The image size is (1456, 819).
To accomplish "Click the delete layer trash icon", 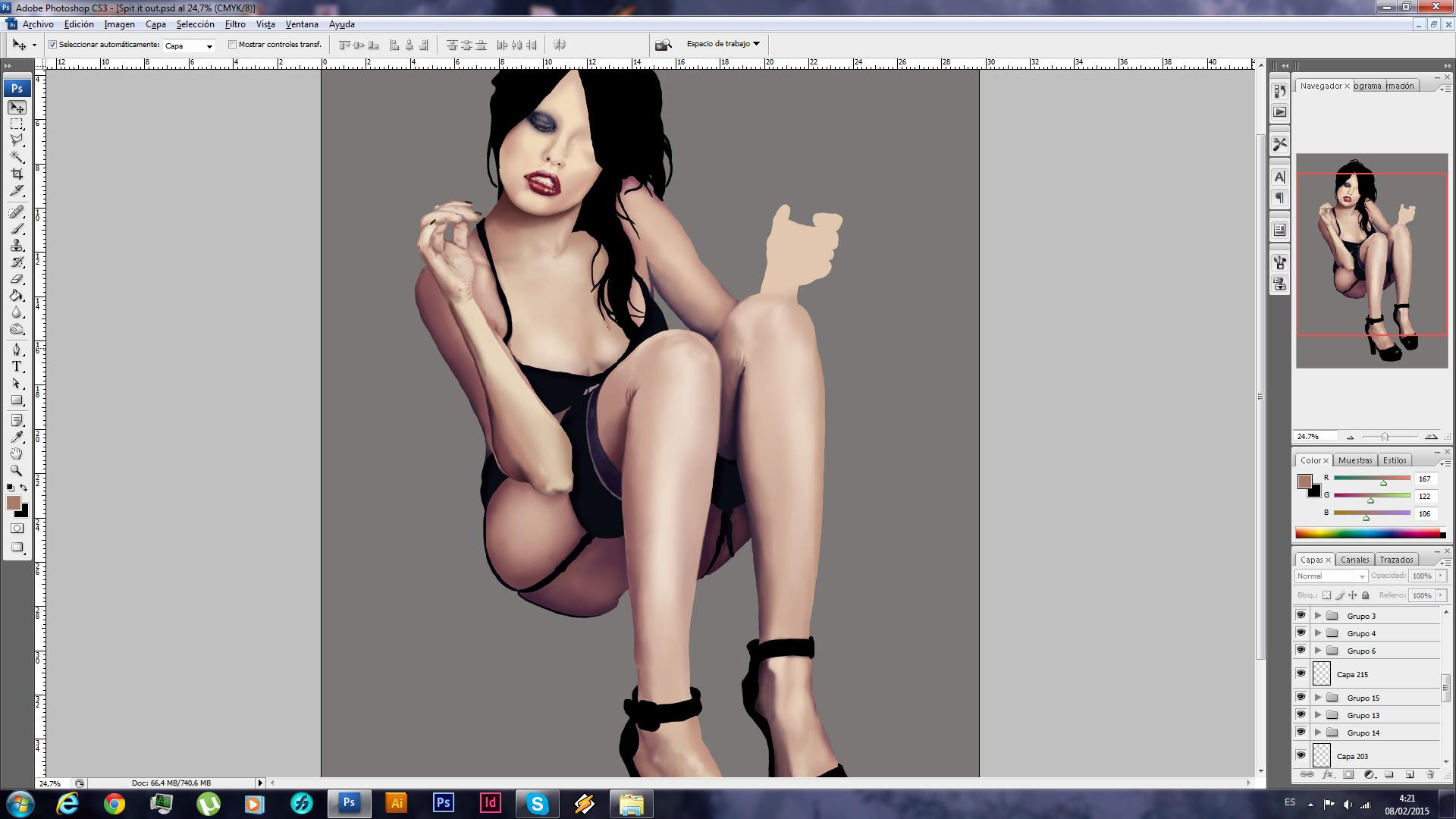I will pyautogui.click(x=1430, y=775).
